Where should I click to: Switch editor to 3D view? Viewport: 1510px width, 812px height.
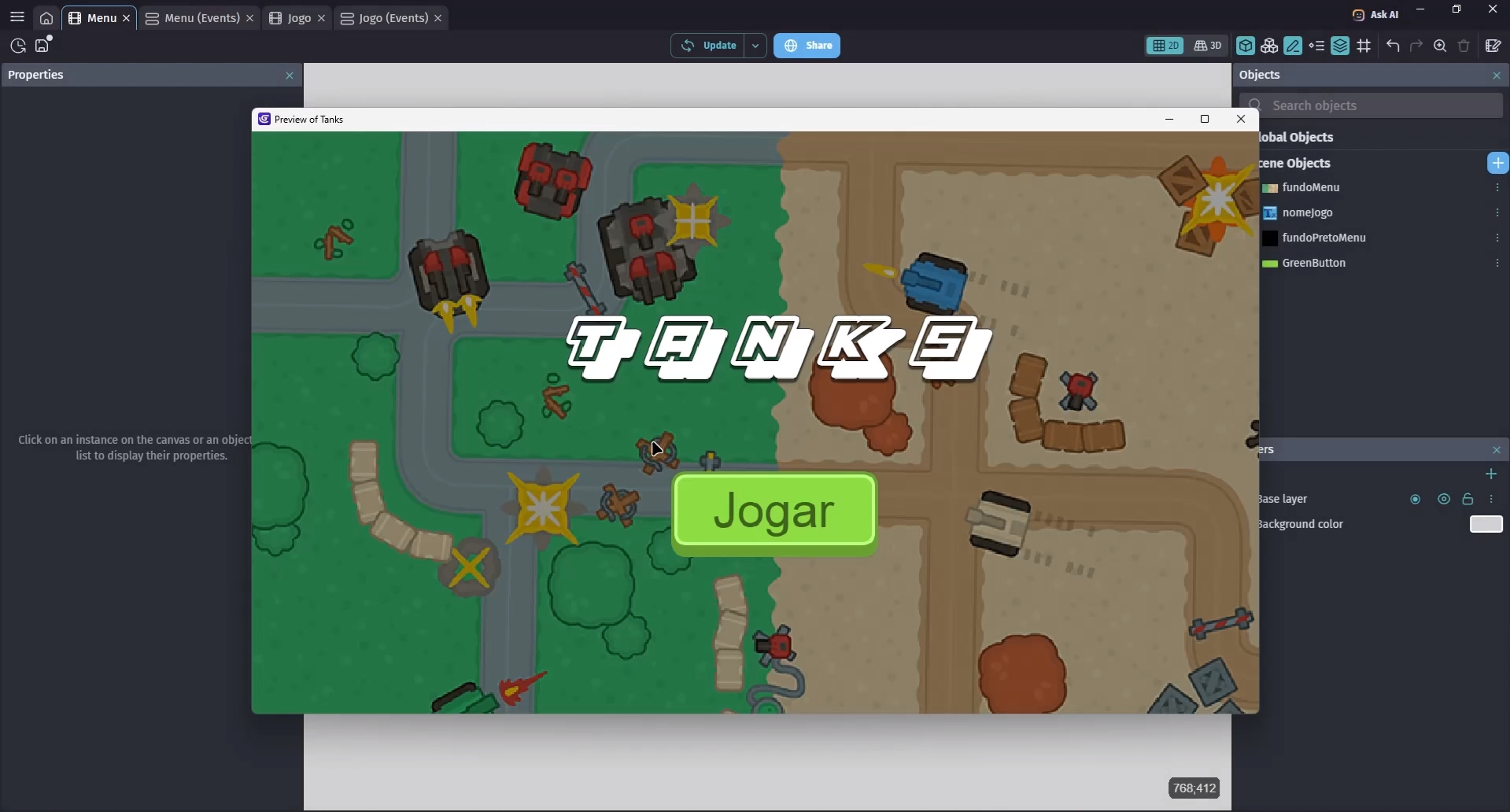pos(1208,46)
